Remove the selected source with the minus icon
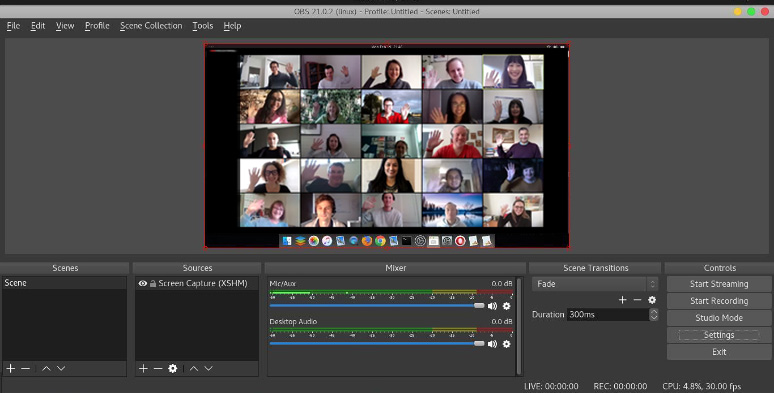The height and width of the screenshot is (393, 774). 158,368
